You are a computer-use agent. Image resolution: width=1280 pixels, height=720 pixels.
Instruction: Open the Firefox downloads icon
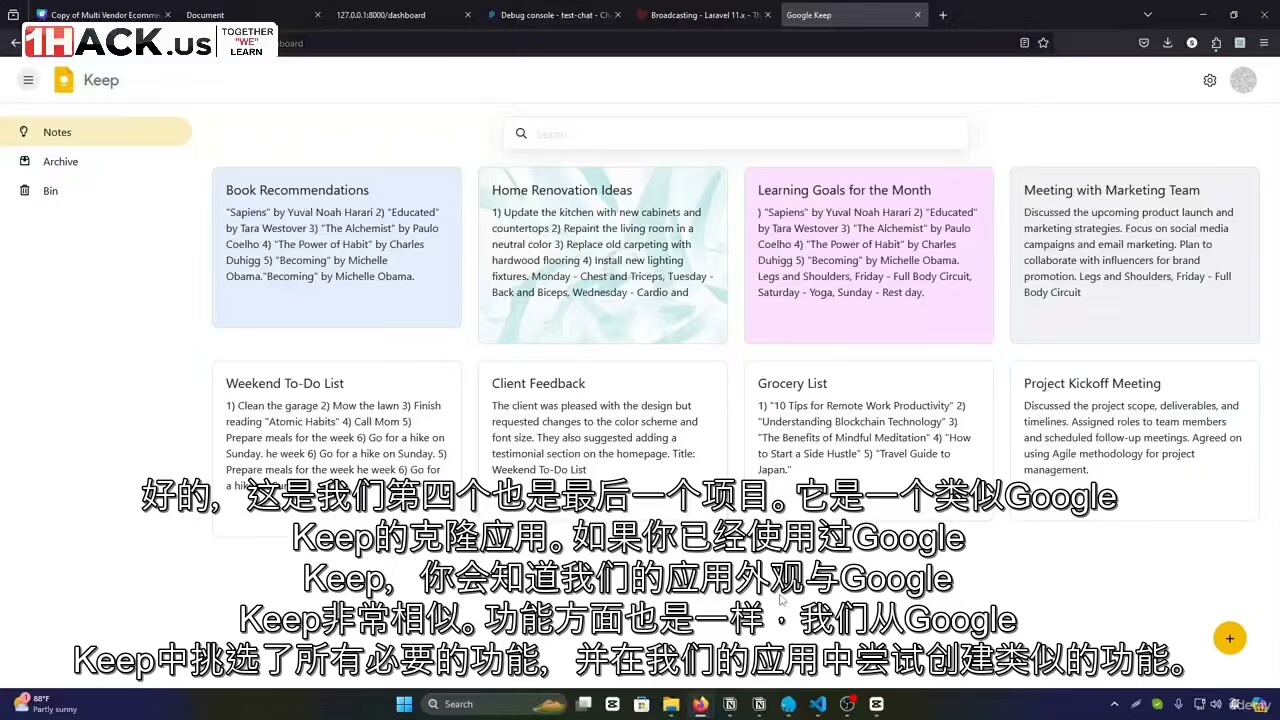tap(1167, 43)
